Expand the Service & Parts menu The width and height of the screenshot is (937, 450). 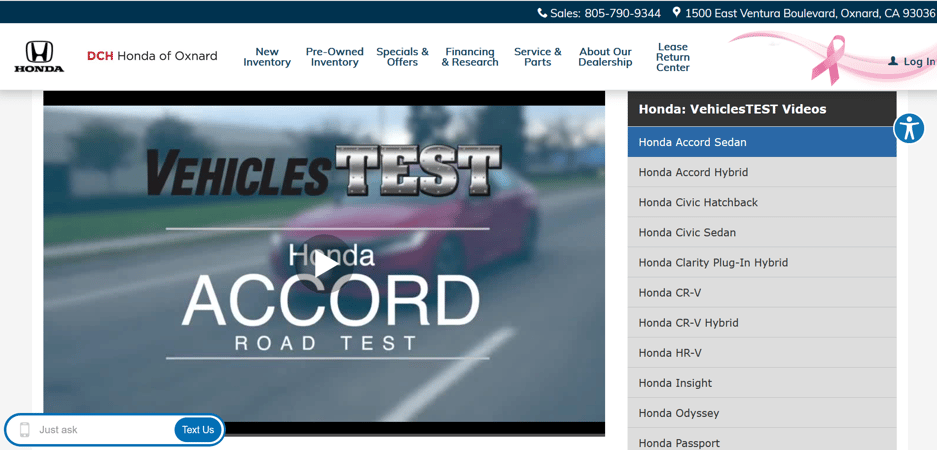pyautogui.click(x=537, y=57)
